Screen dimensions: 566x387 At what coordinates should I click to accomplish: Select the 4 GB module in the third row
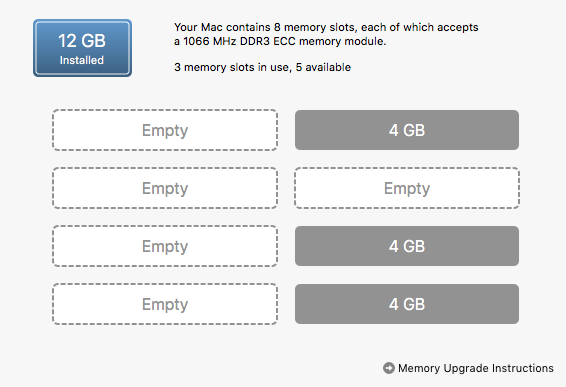tap(407, 246)
